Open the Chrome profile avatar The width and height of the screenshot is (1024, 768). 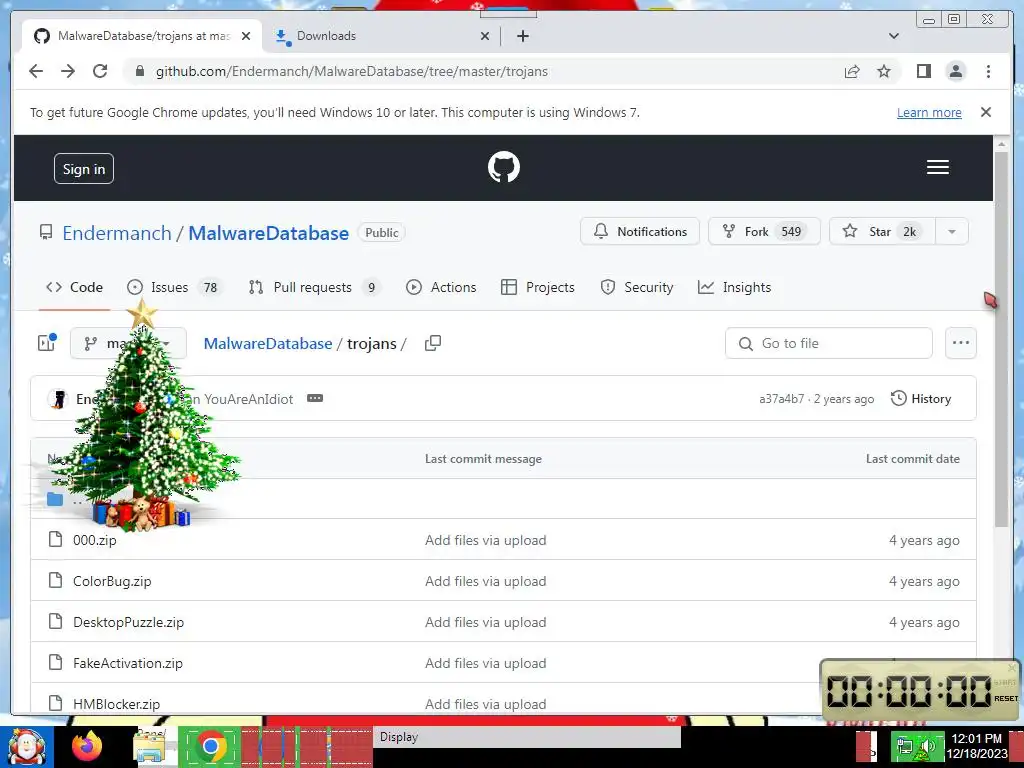[955, 71]
